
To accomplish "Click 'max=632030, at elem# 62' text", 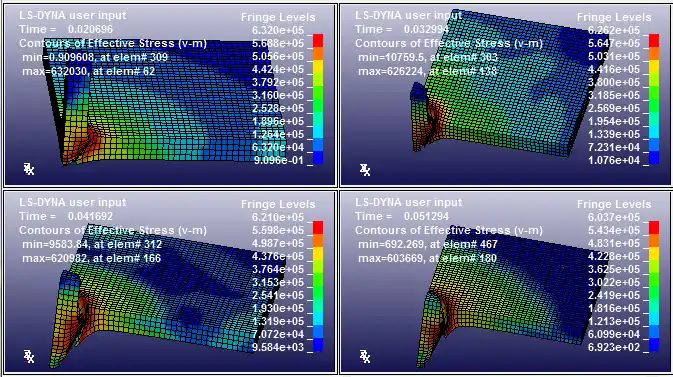I will click(x=88, y=71).
